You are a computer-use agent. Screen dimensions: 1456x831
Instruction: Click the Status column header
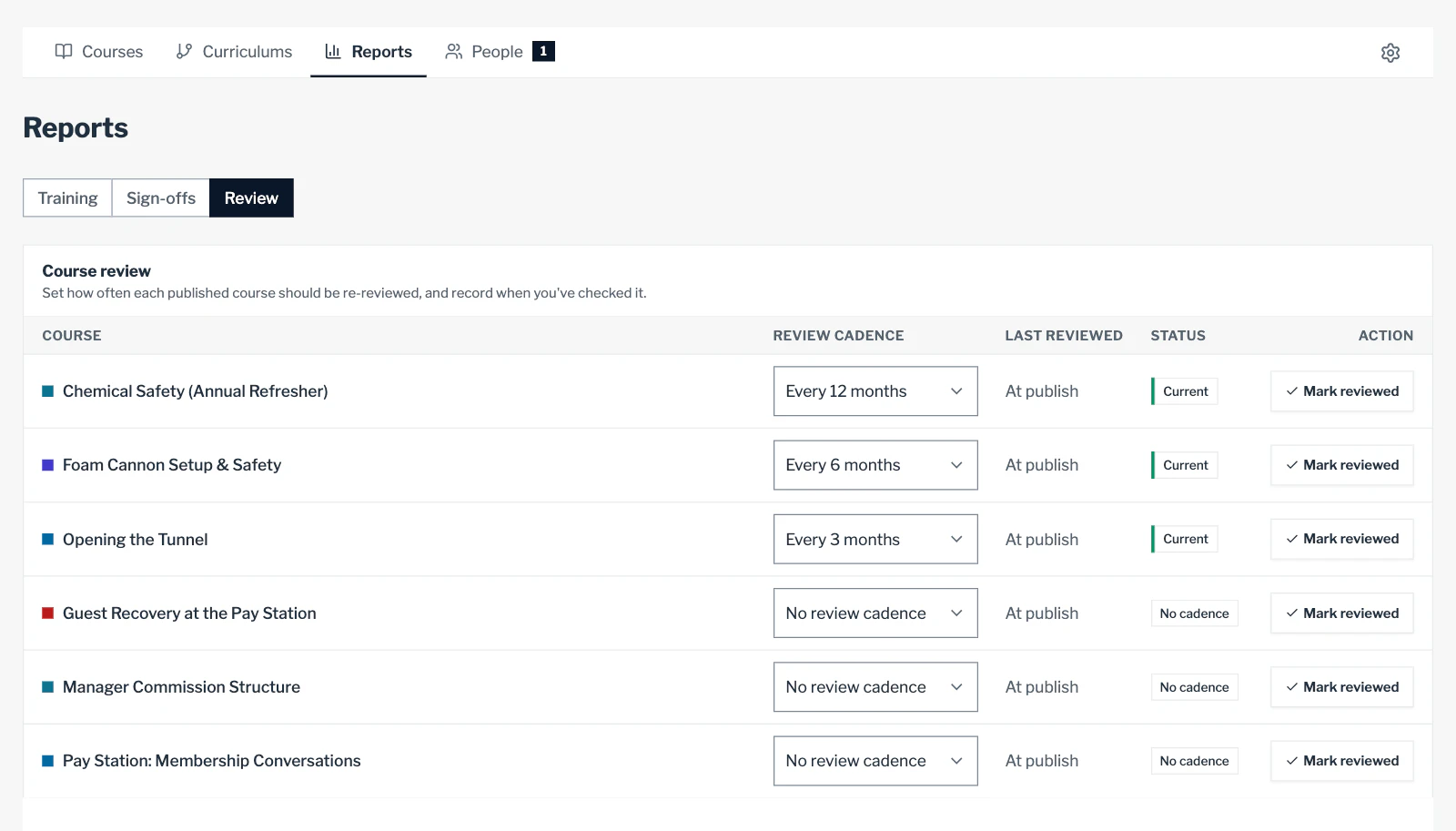[1178, 335]
